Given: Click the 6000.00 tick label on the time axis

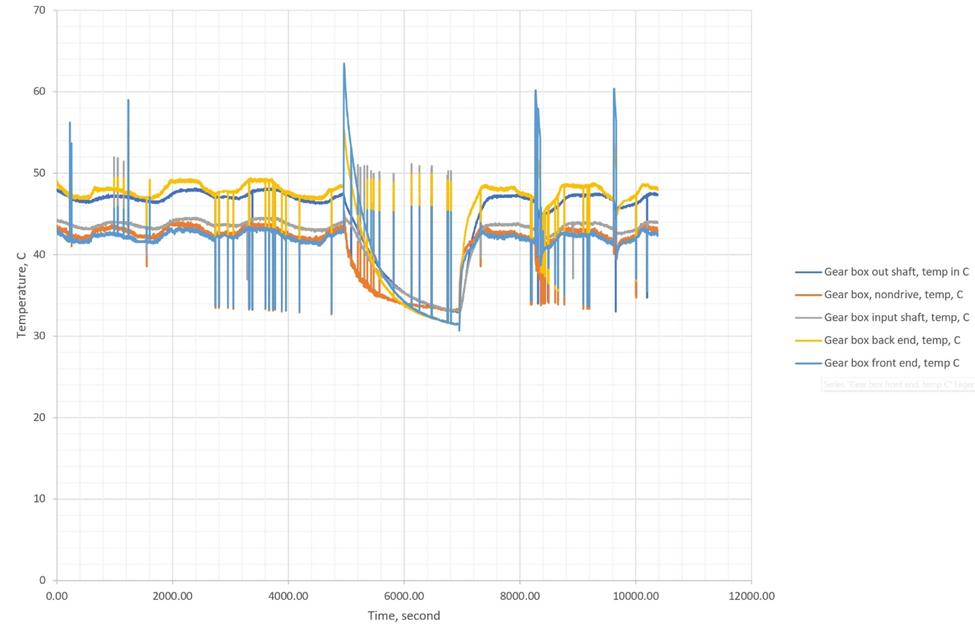Looking at the screenshot, I should coord(403,596).
